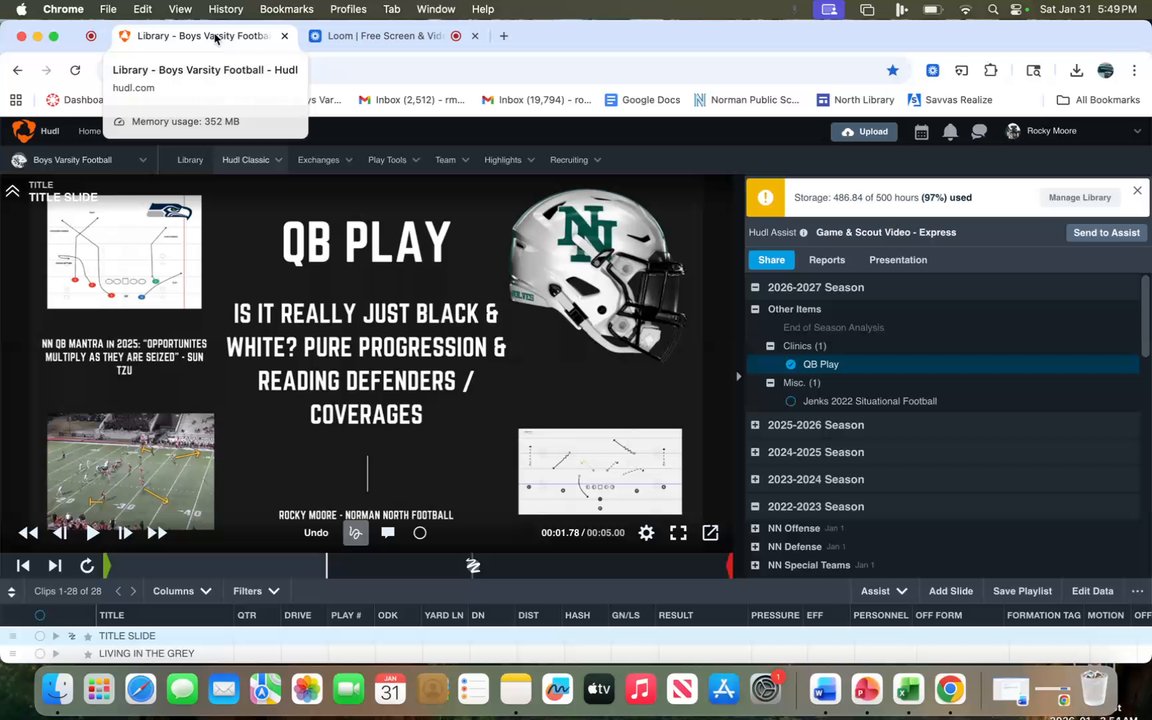Select the circle drawing tool
Screen dimensions: 1152x720
pos(420,533)
